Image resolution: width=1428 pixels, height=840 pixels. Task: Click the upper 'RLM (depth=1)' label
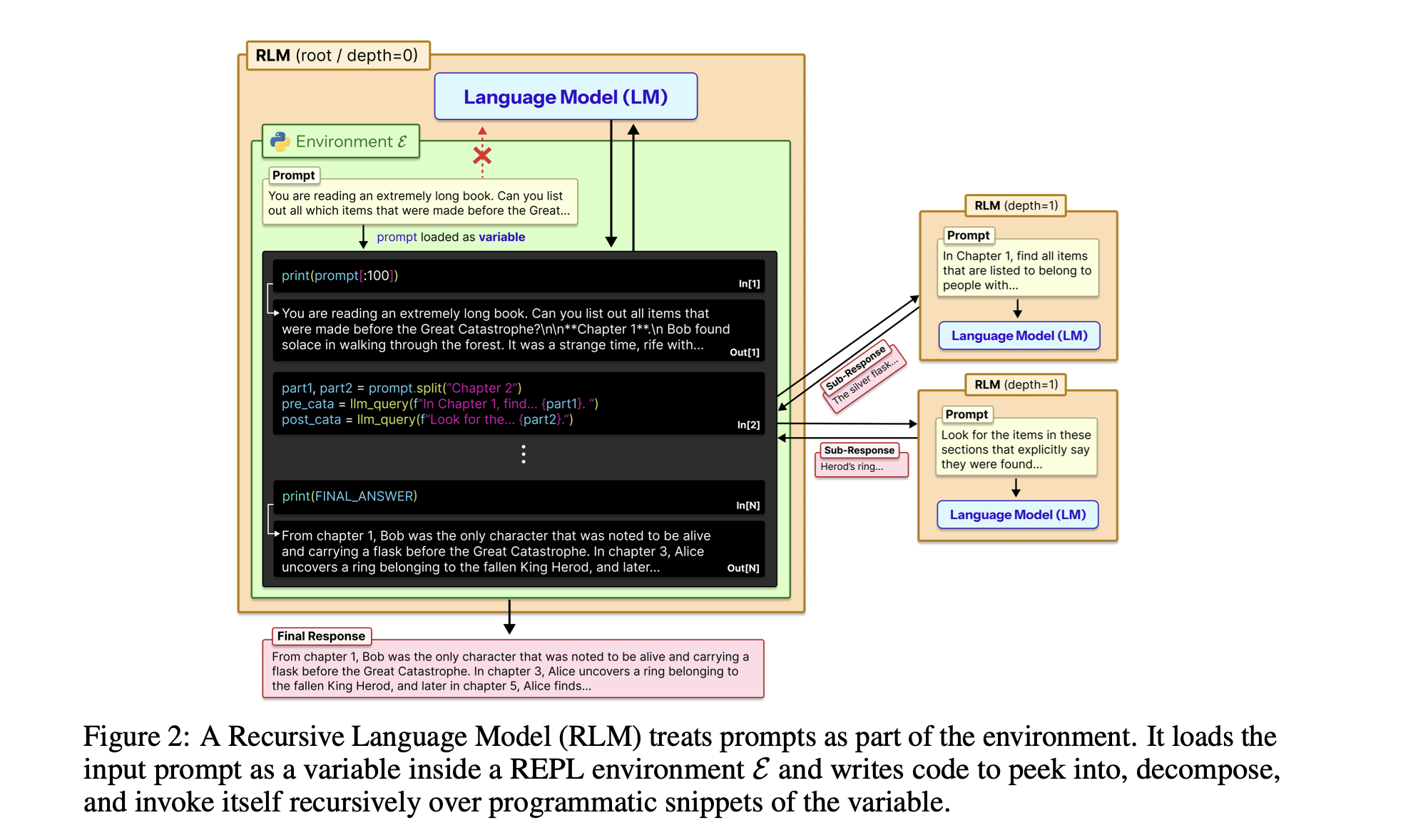(x=1016, y=205)
